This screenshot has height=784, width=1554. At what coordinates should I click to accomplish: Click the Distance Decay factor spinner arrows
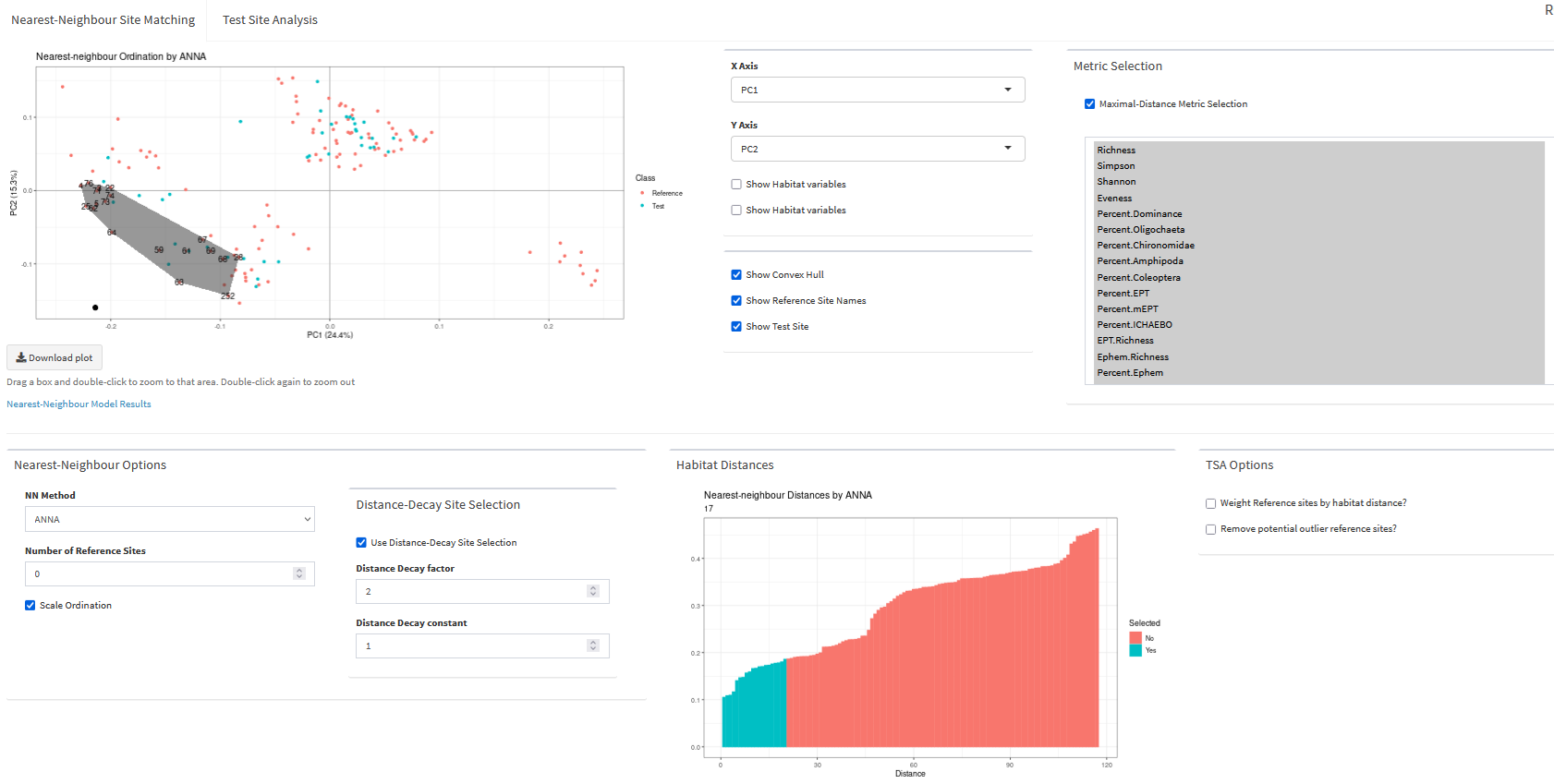point(593,591)
